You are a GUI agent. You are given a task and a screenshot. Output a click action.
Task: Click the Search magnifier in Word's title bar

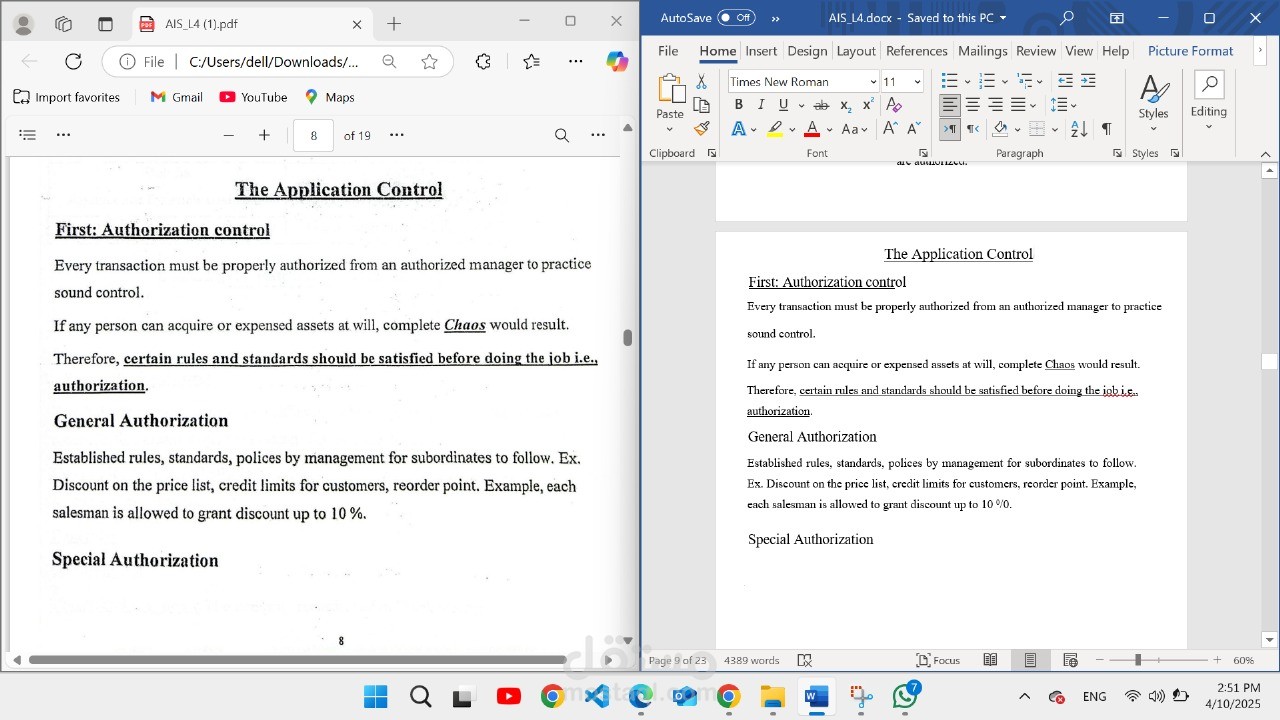tap(1067, 18)
